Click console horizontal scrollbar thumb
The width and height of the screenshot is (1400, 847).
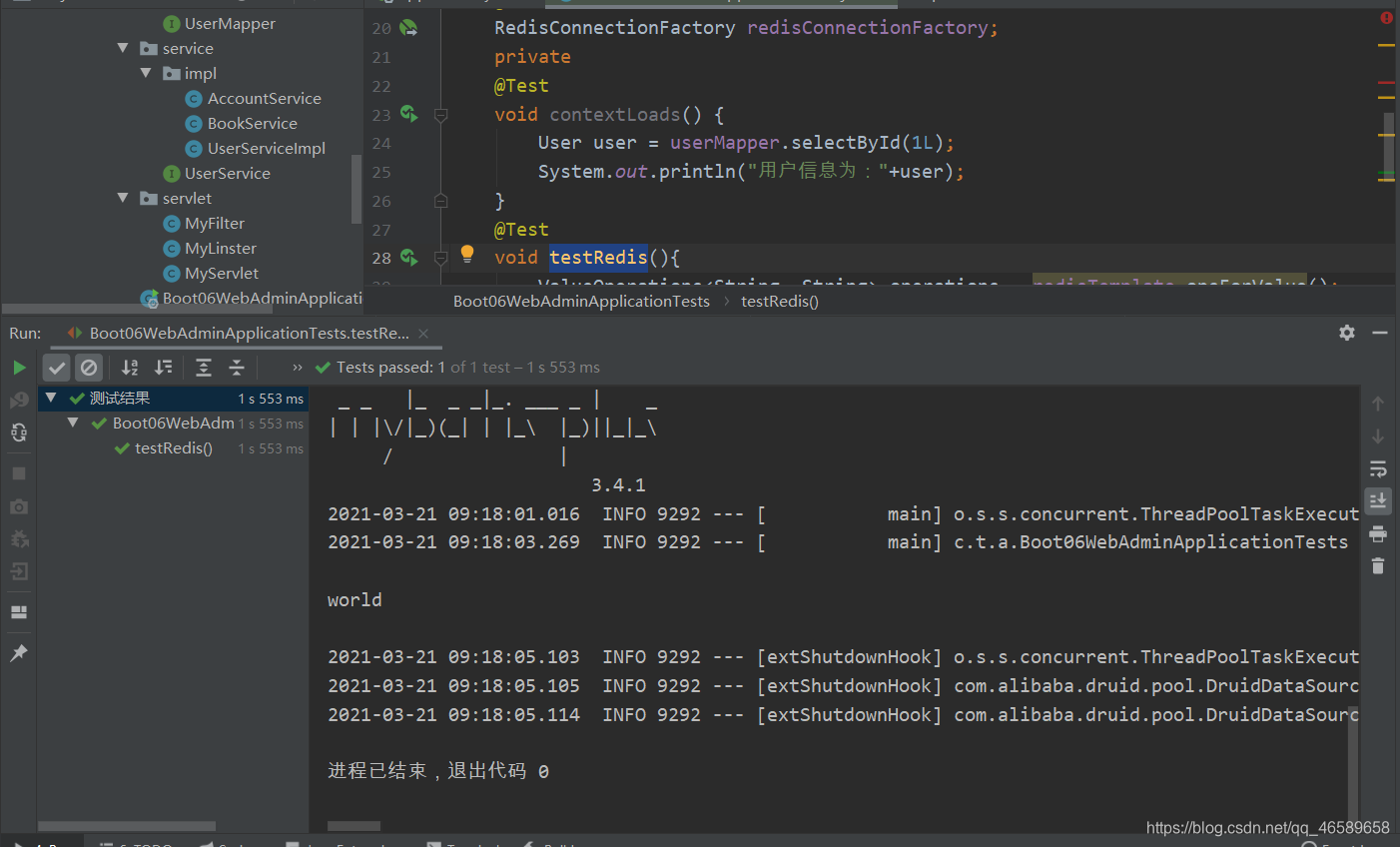tap(353, 826)
